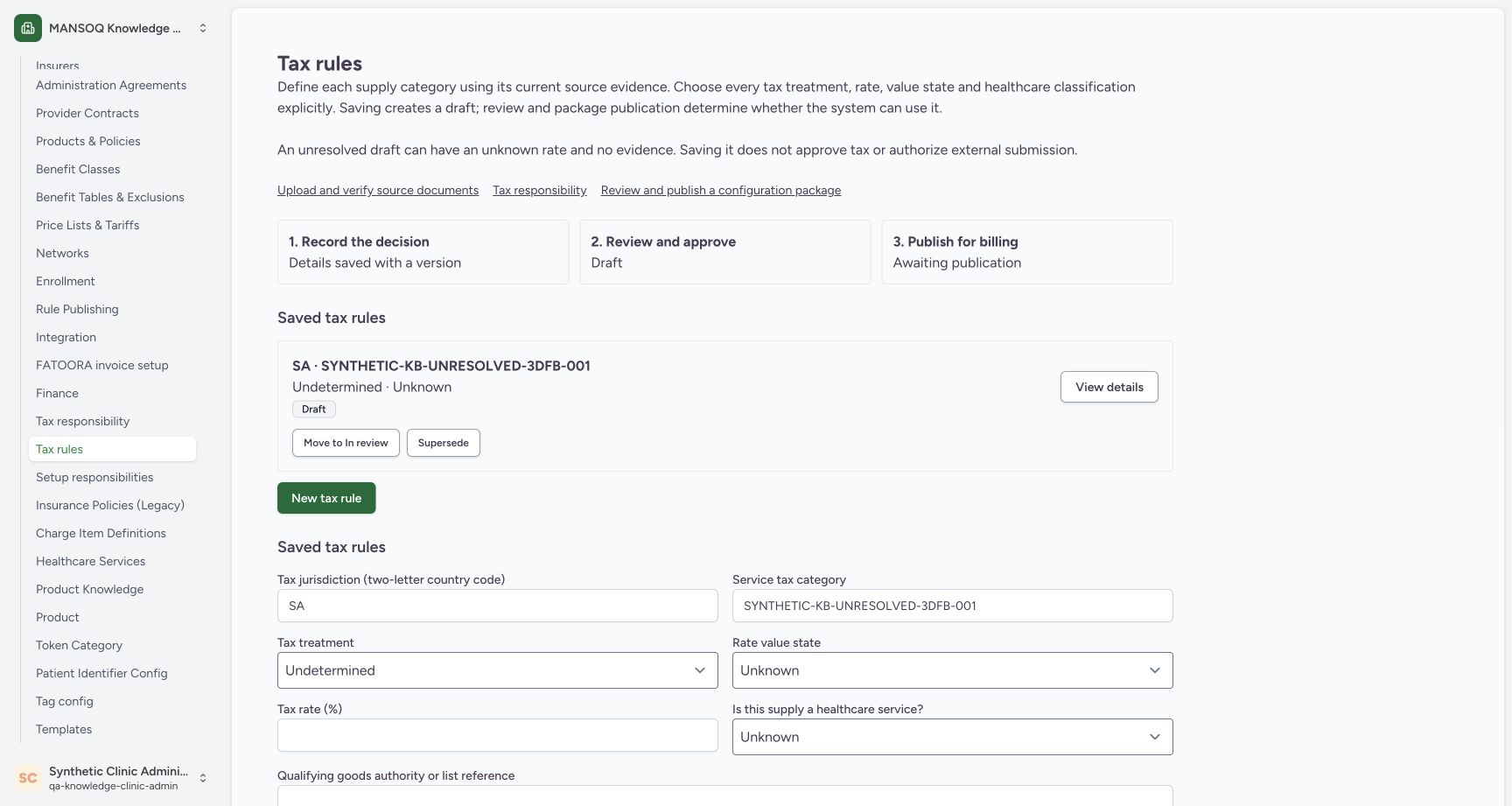This screenshot has width=1512, height=806.
Task: Follow Upload and verify source documents link
Action: point(378,190)
